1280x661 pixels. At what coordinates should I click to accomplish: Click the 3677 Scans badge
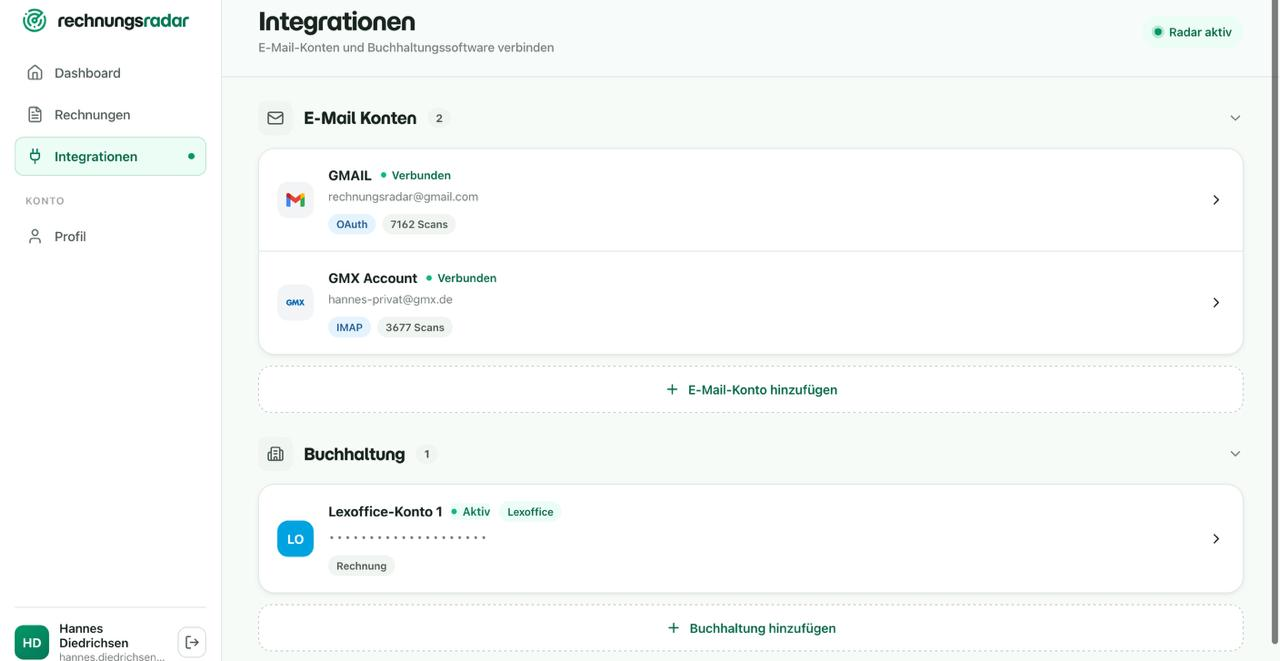415,327
